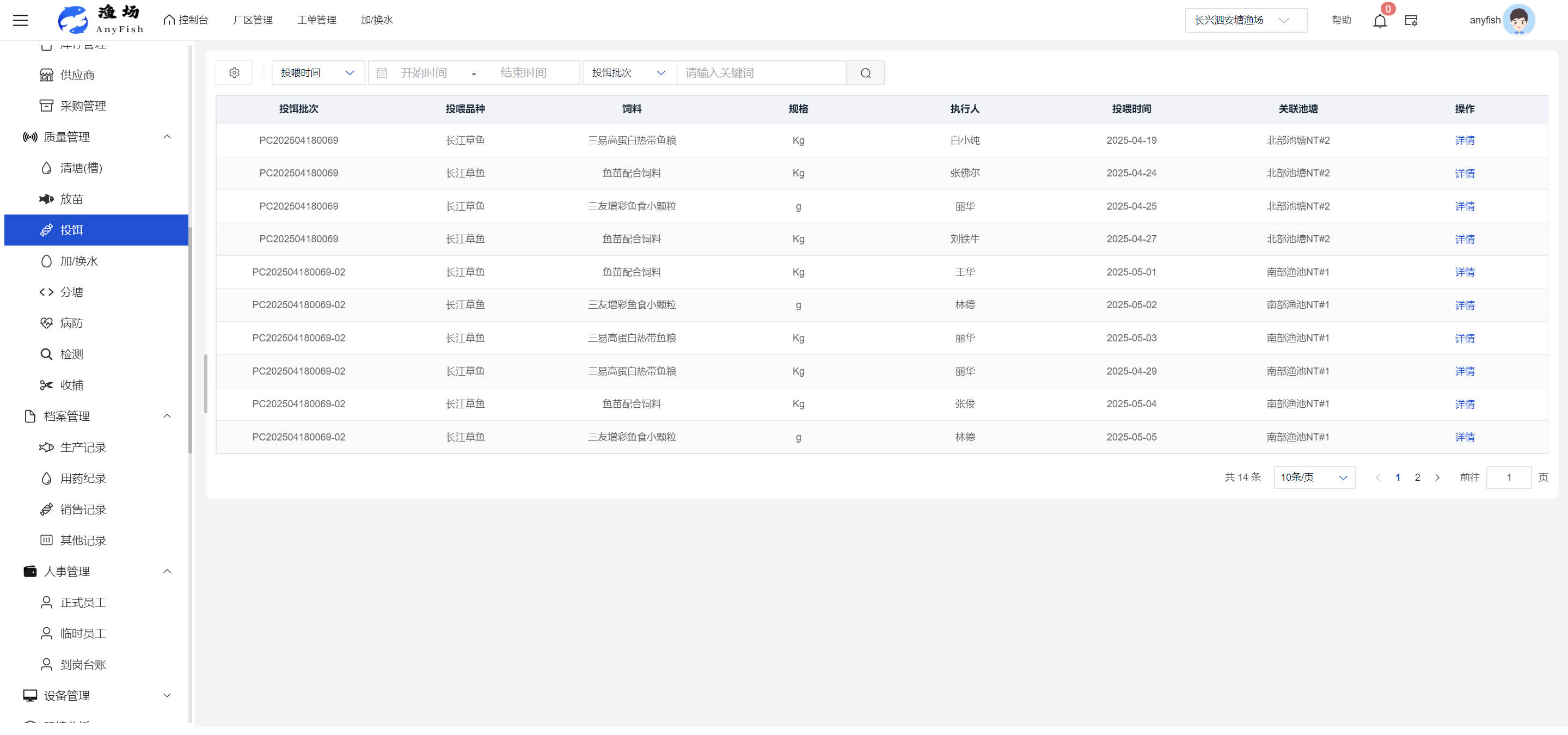Open the 10条/页 page size dropdown
This screenshot has width=1568, height=735.
tap(1314, 477)
